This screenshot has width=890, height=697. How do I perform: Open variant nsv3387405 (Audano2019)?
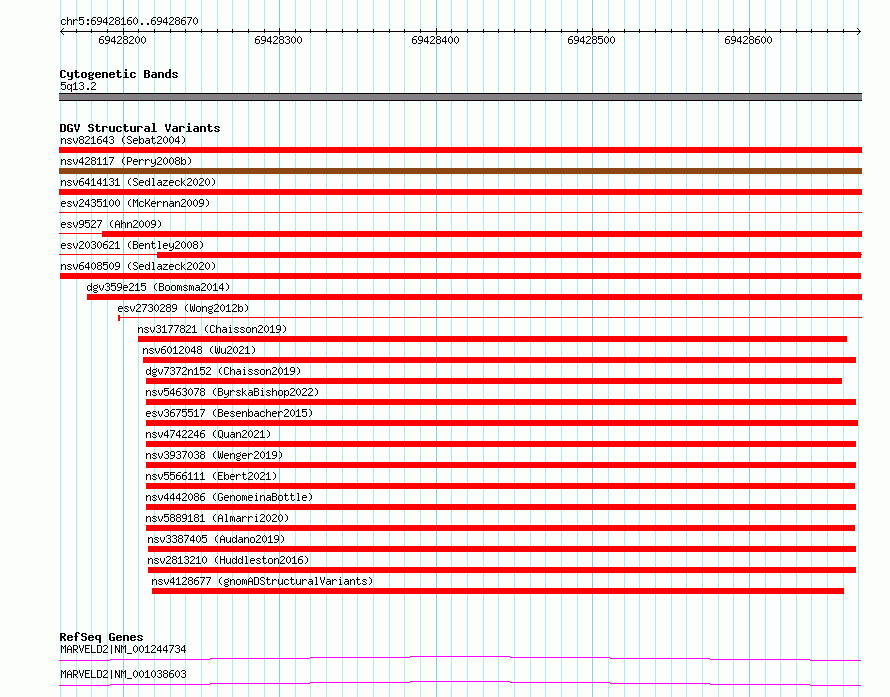click(x=216, y=539)
